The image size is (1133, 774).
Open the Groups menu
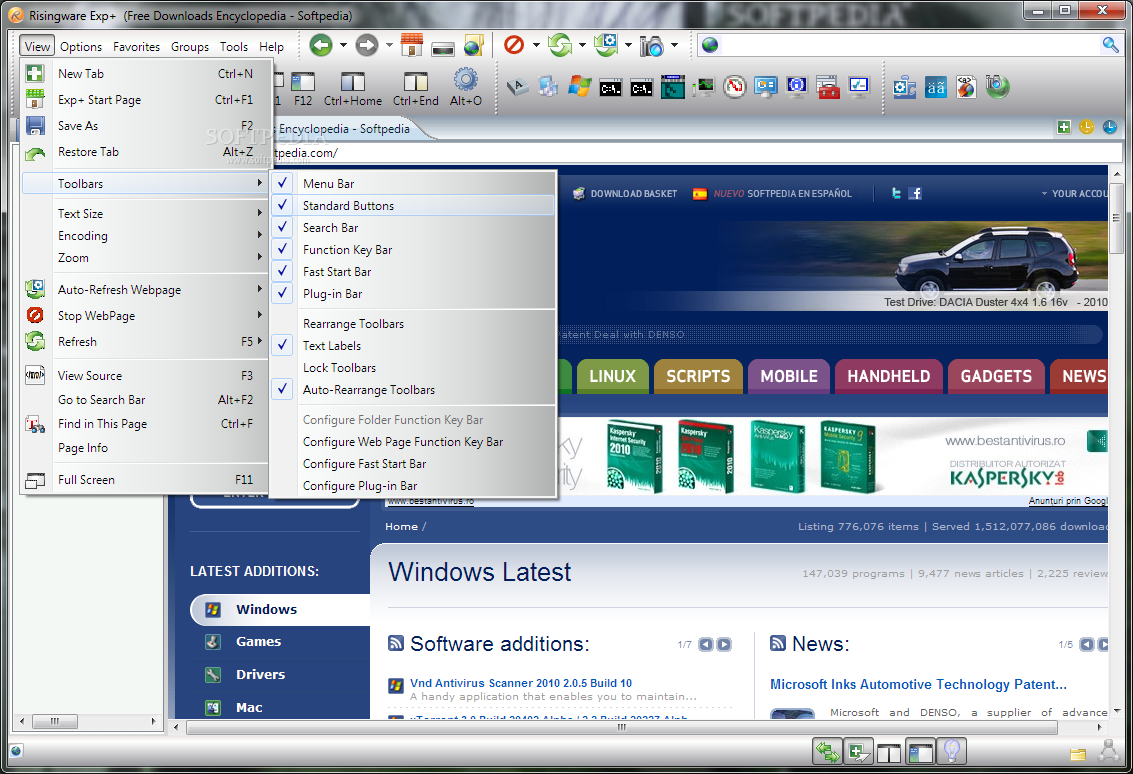190,46
